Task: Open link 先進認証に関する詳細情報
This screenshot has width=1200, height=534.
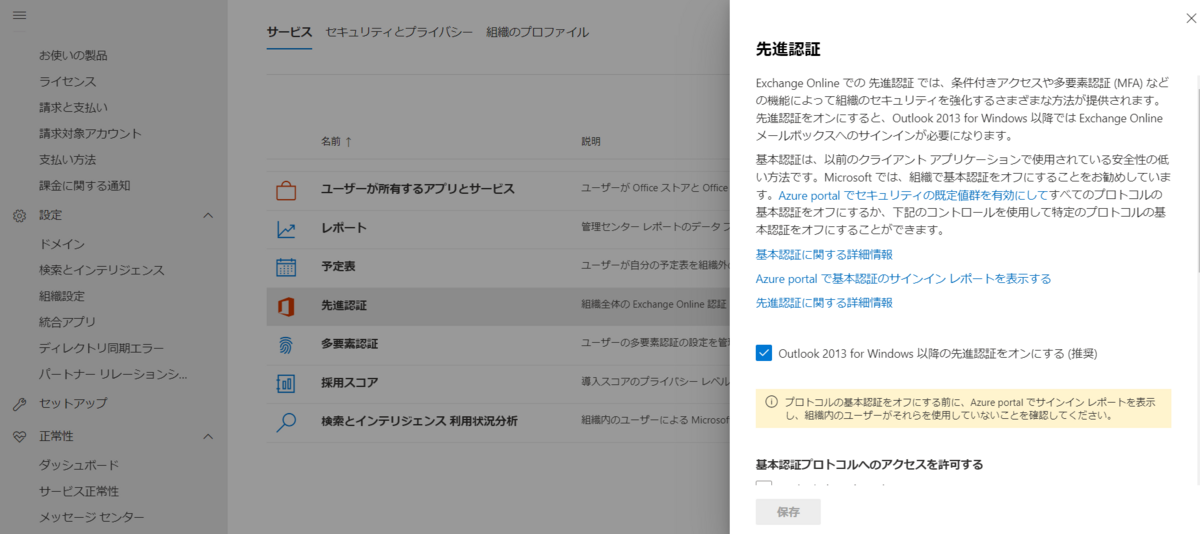Action: click(x=824, y=302)
